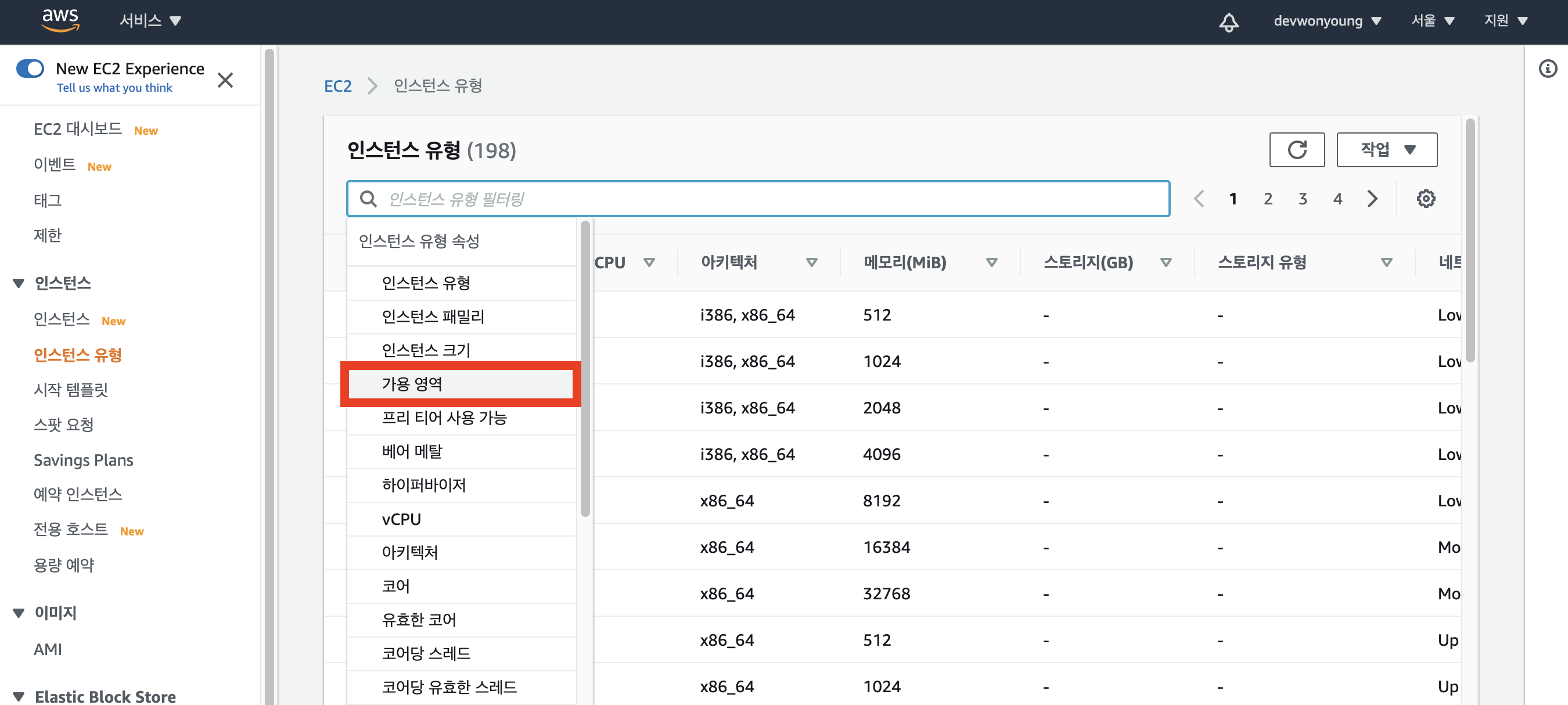Click the refresh instance types button
The width and height of the screenshot is (1568, 705).
point(1297,150)
